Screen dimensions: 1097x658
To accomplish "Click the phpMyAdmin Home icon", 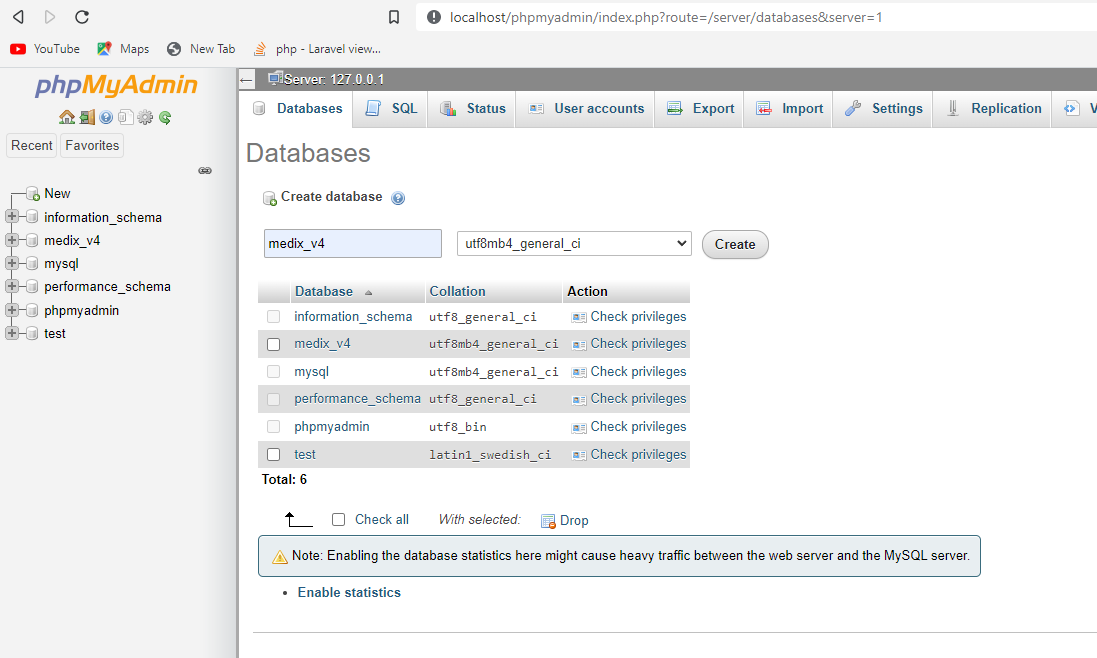I will (x=66, y=117).
